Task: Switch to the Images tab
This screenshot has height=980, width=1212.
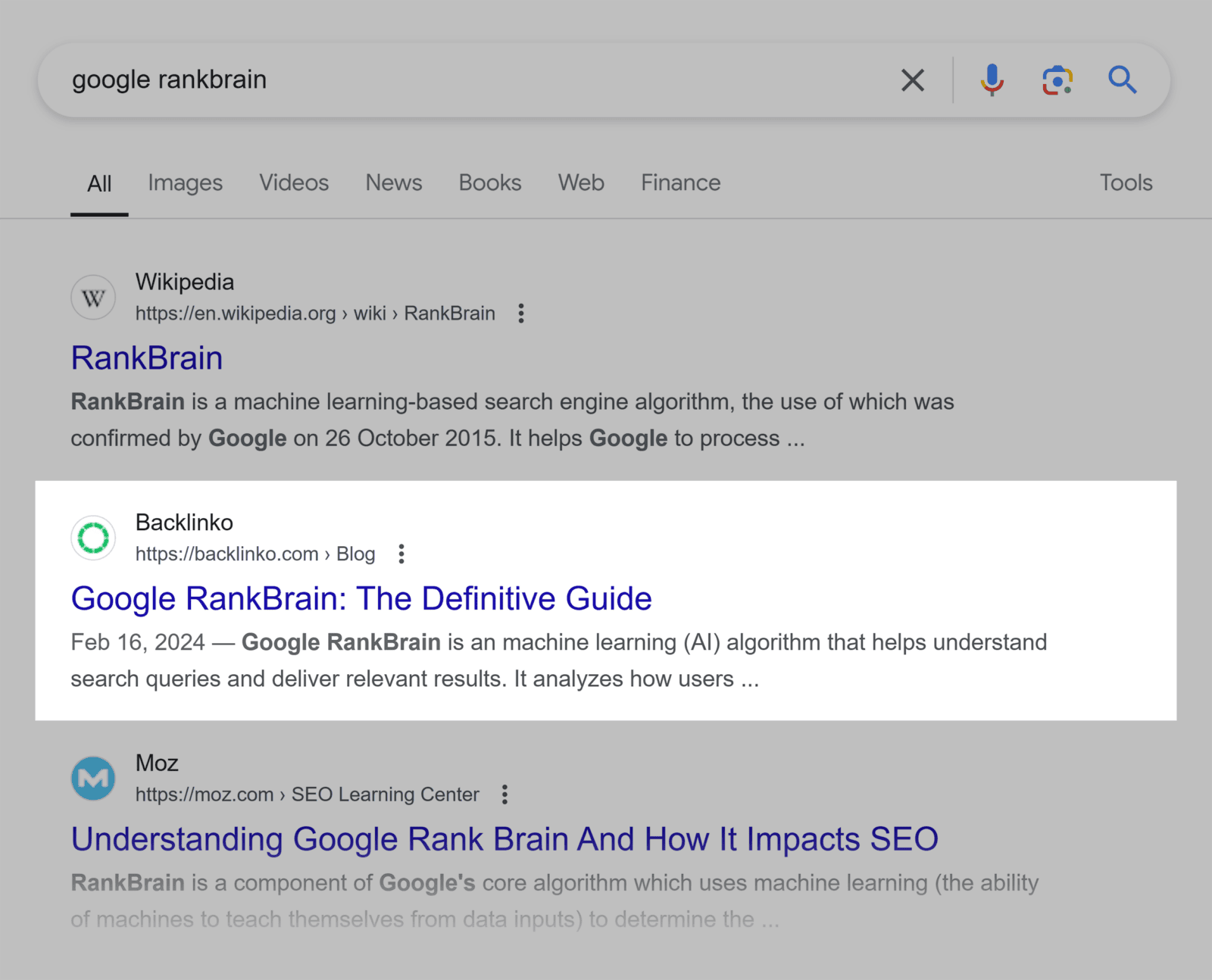Action: point(185,183)
